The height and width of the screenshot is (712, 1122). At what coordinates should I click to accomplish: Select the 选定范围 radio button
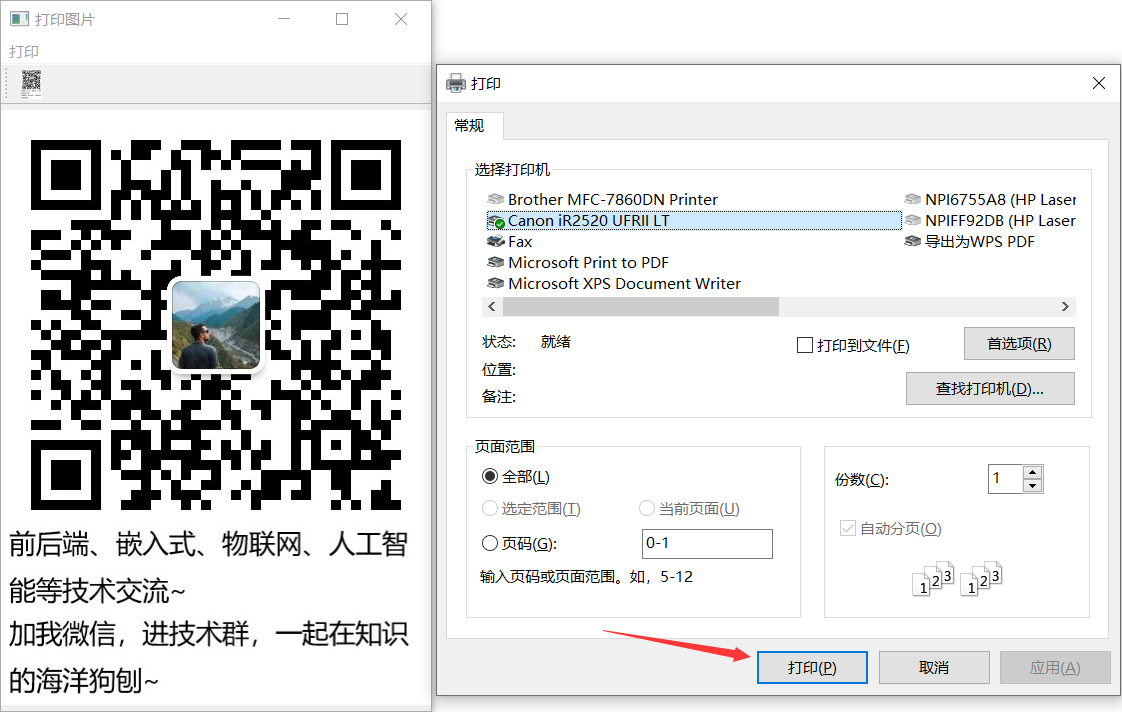point(489,508)
